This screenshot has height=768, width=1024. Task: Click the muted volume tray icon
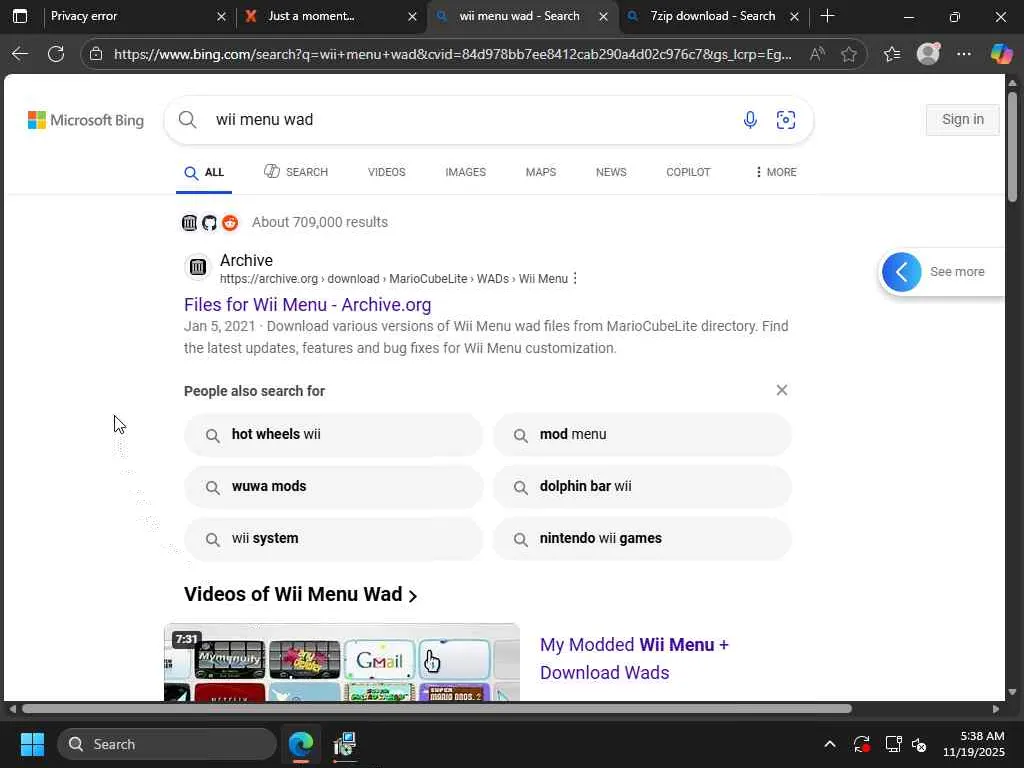tap(919, 744)
